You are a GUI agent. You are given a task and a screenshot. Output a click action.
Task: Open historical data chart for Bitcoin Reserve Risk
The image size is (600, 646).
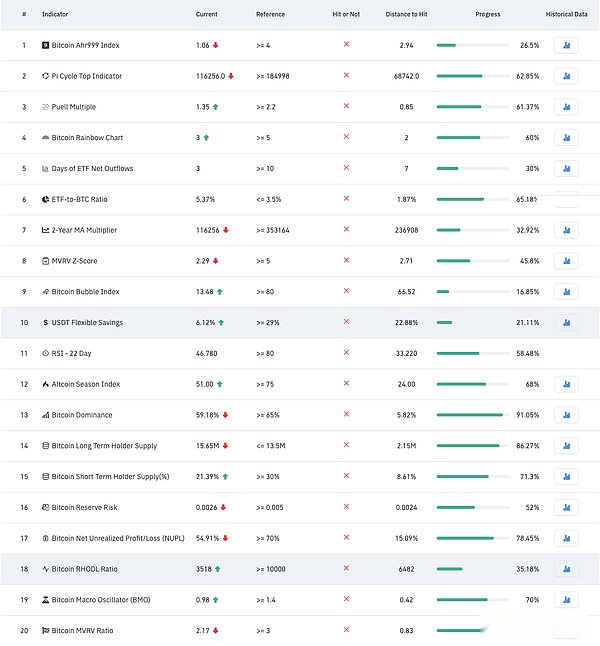pyautogui.click(x=566, y=507)
